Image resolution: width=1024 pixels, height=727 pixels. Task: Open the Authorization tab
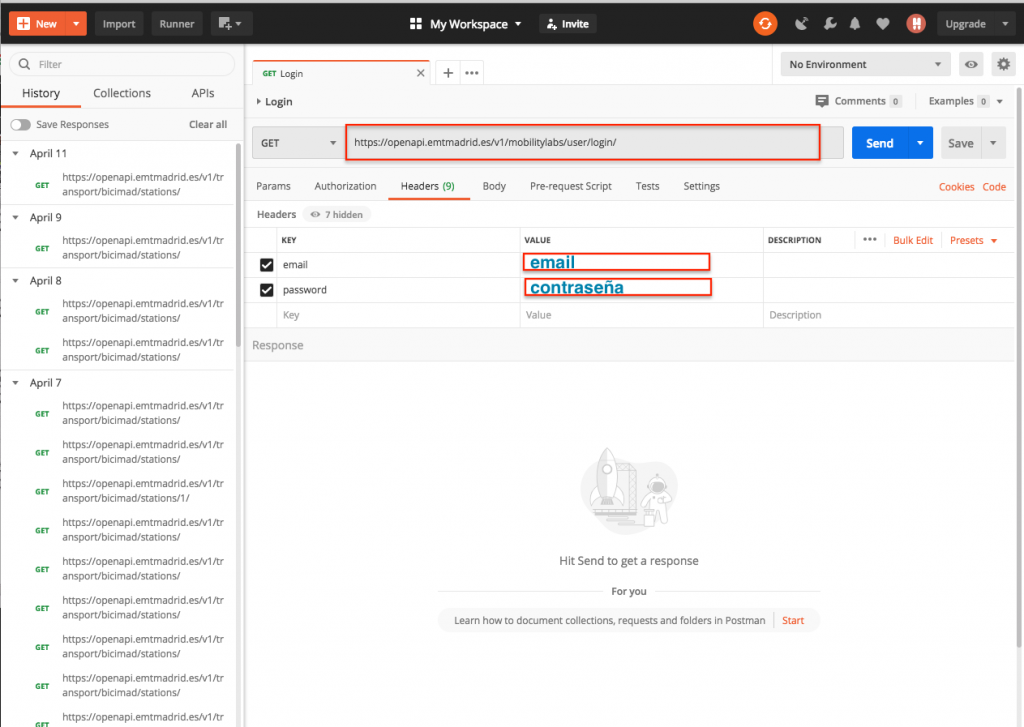pyautogui.click(x=345, y=186)
